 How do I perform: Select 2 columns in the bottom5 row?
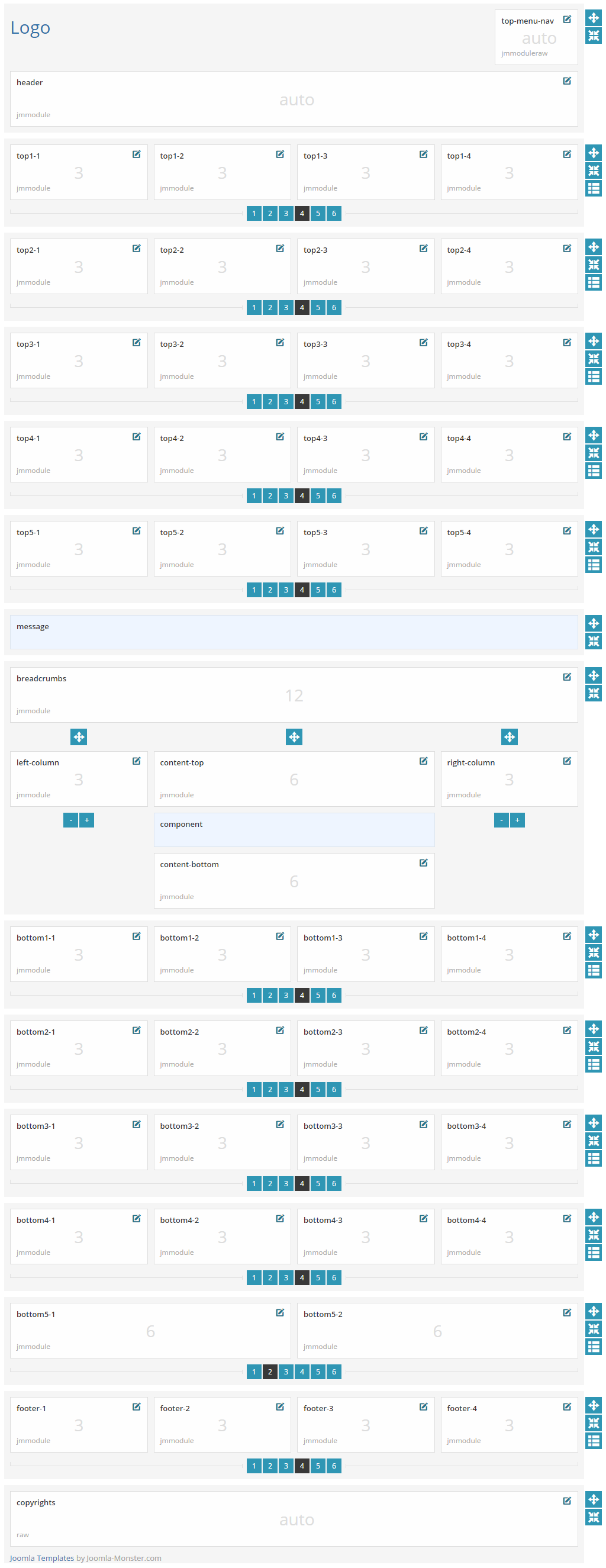coord(270,1371)
